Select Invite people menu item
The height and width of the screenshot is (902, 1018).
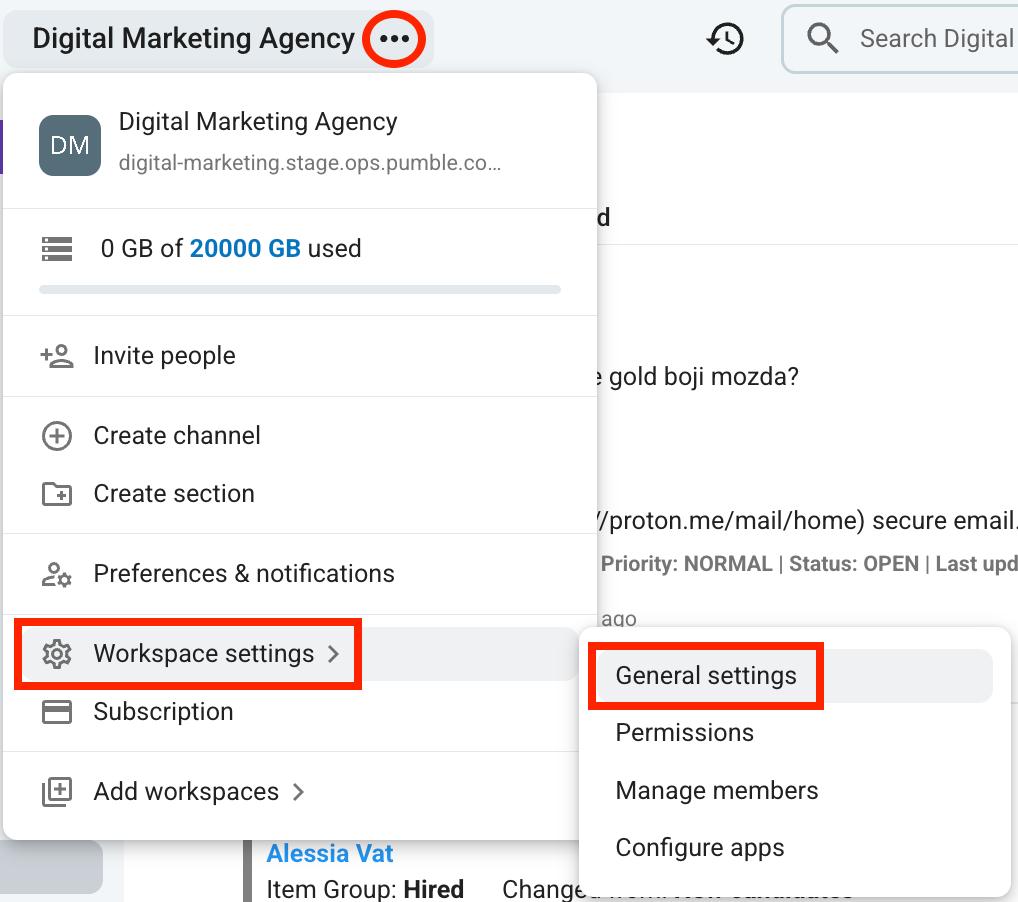[300, 356]
